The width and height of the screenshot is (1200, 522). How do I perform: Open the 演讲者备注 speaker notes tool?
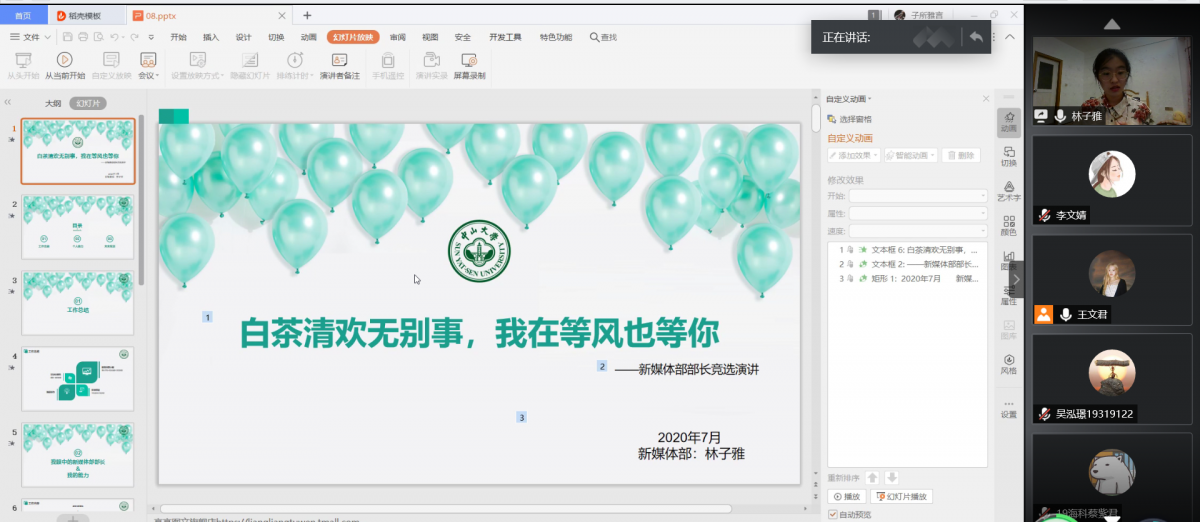pyautogui.click(x=339, y=60)
